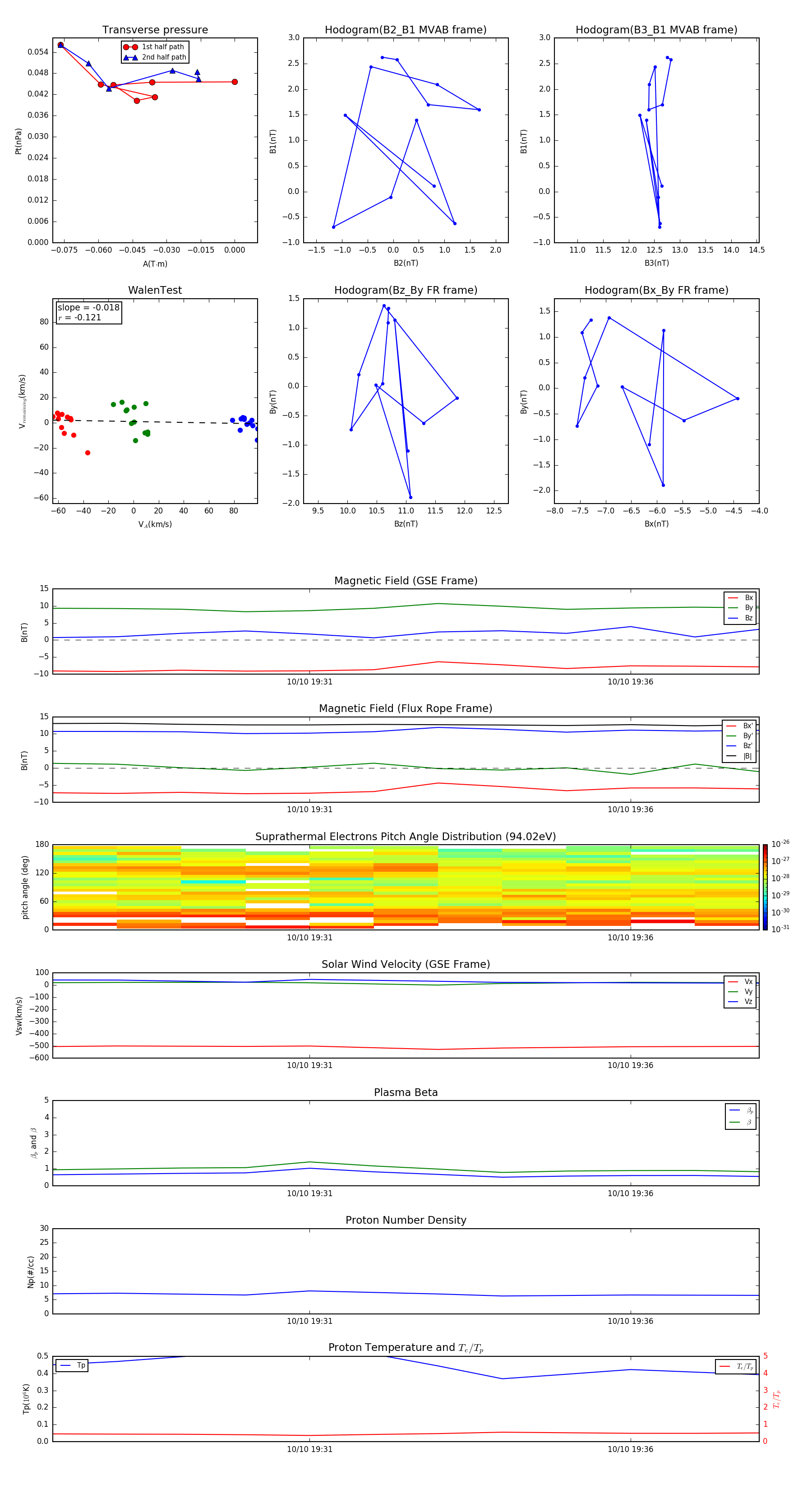Click the "Proton Number Density" plot title
This screenshot has height=1489, width=812.
(x=405, y=1220)
